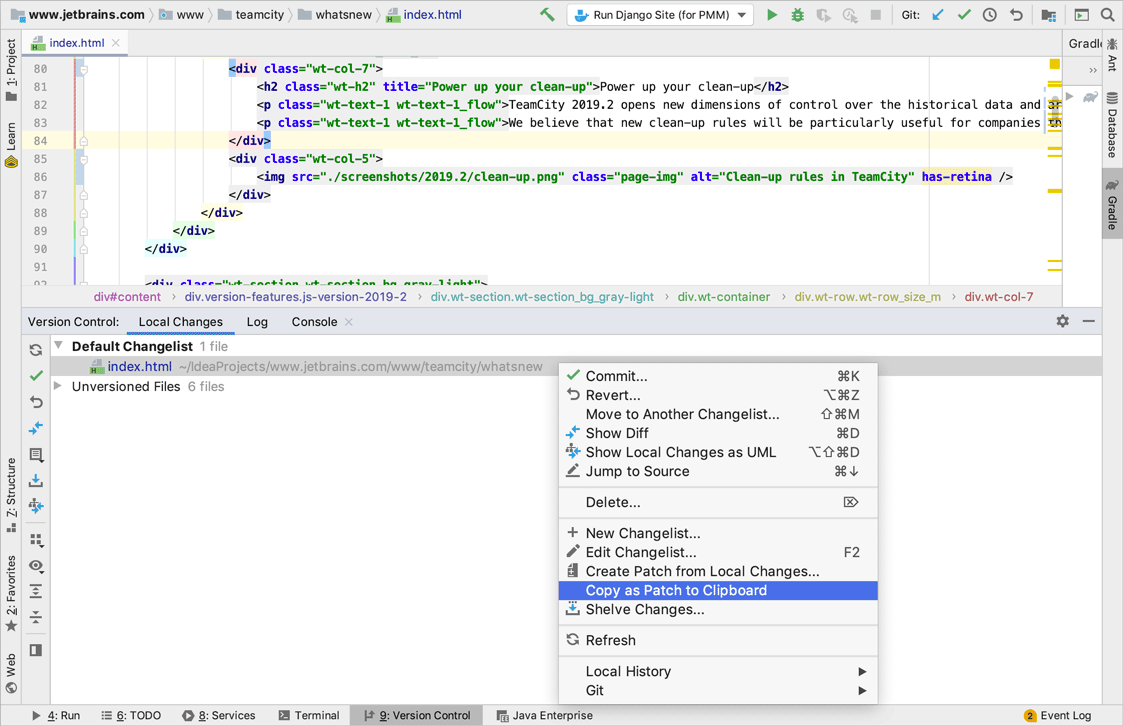This screenshot has width=1123, height=726.
Task: Open the Terminal tool window button
Action: click(x=308, y=715)
